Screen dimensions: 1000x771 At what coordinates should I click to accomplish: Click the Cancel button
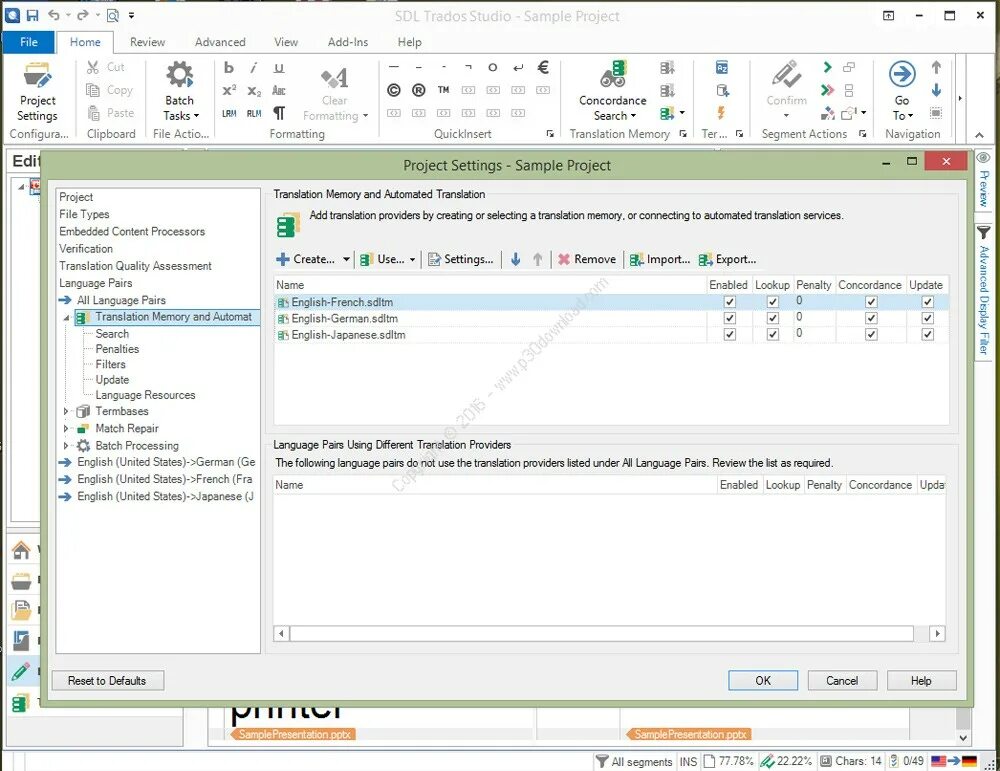click(842, 680)
